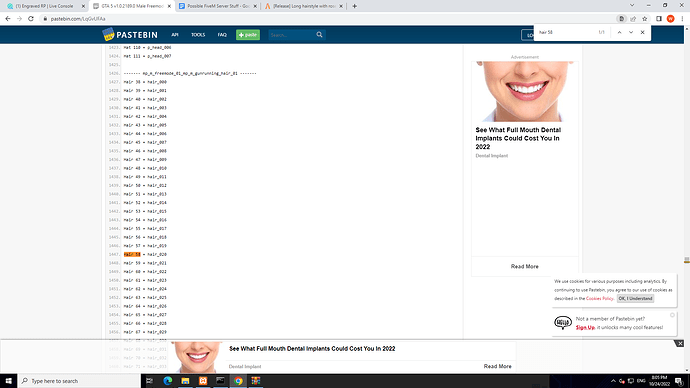This screenshot has height=388, width=690.
Task: Follow the Sign Up link
Action: click(x=585, y=327)
